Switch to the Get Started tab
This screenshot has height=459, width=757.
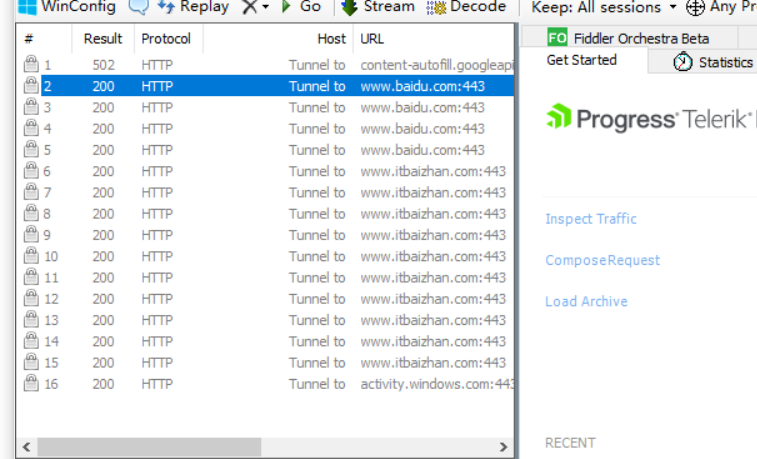click(x=582, y=60)
